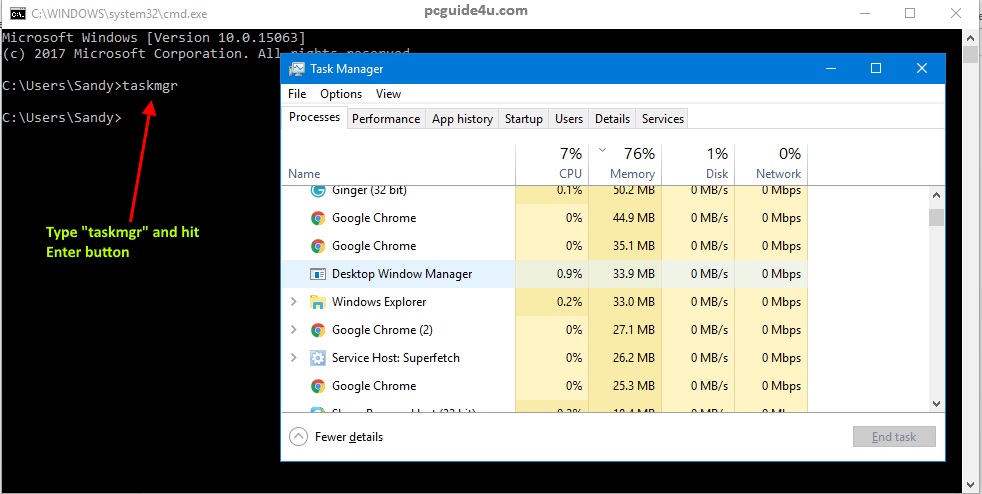Click the Service Host: Superfetch gear icon

(x=318, y=358)
